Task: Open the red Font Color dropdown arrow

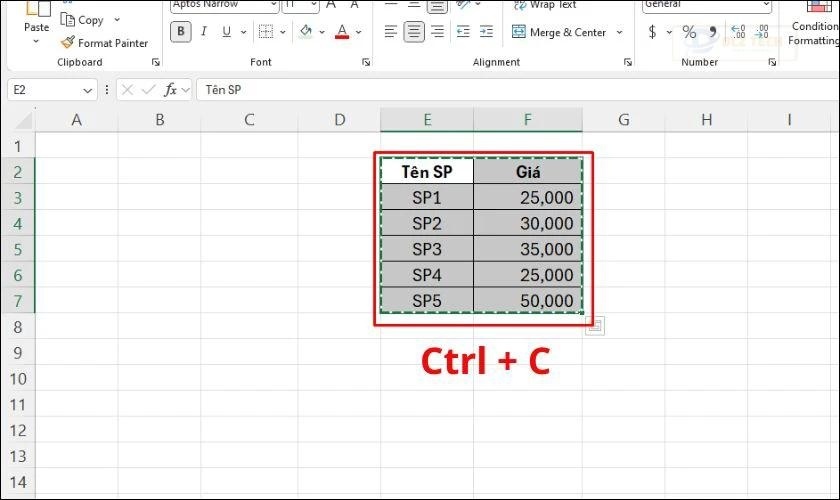Action: [361, 32]
